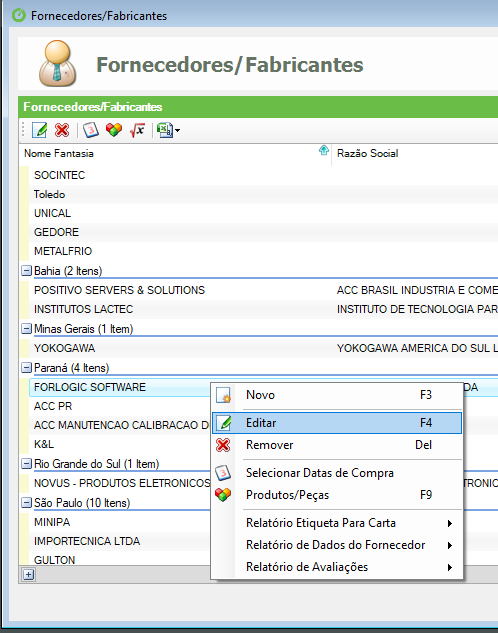Select the GULTON row

(x=119, y=559)
